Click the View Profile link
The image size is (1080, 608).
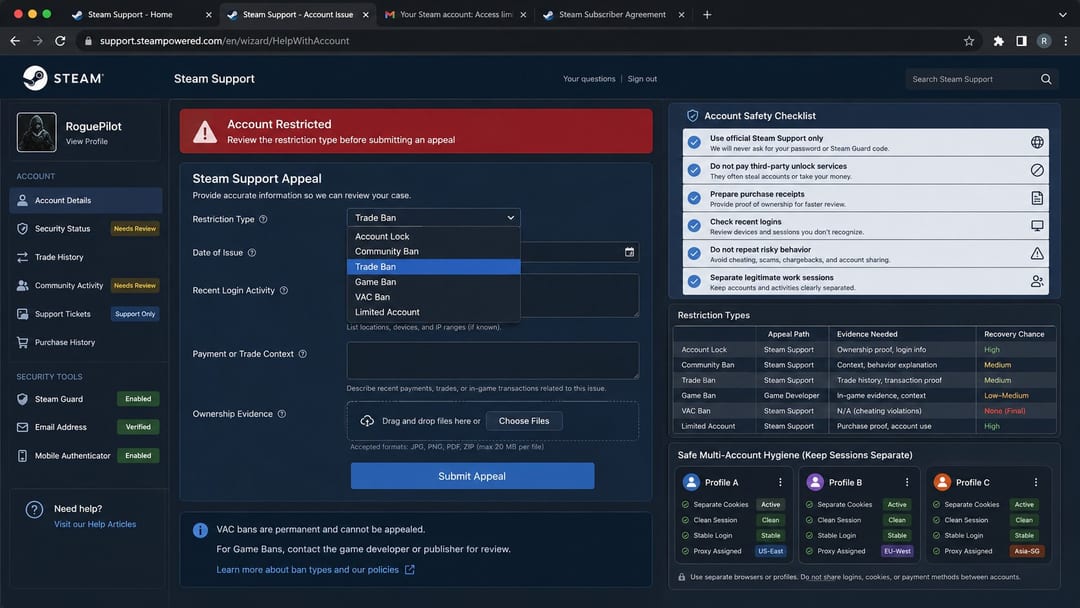click(x=87, y=141)
